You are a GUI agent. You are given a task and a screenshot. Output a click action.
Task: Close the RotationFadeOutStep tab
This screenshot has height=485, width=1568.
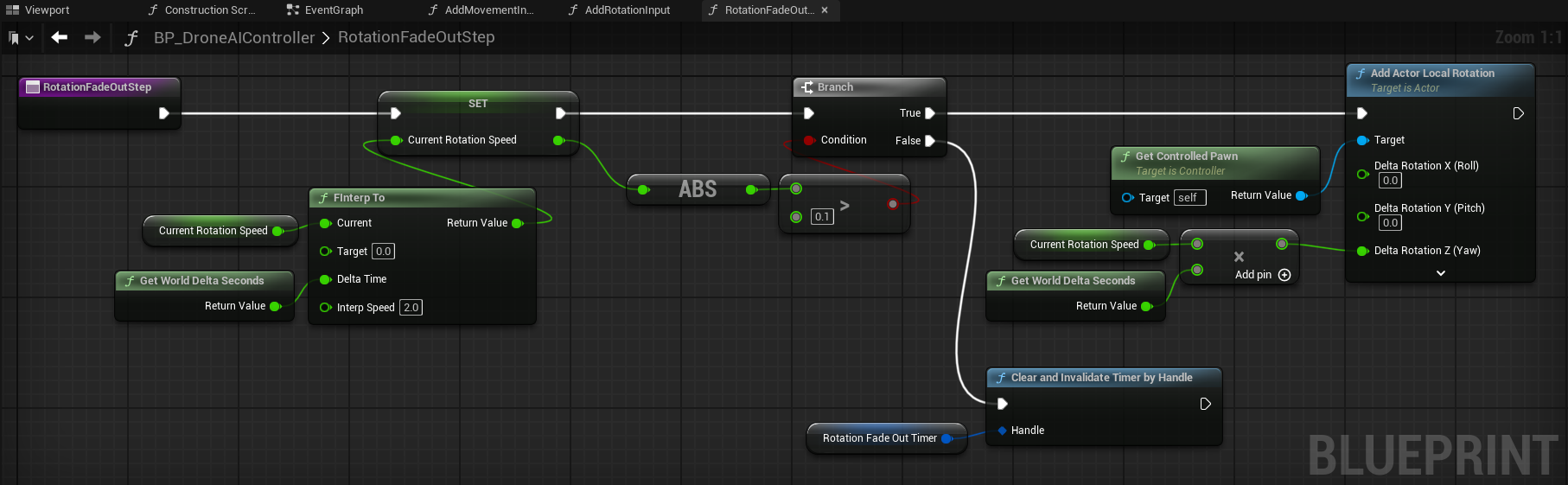click(x=825, y=10)
